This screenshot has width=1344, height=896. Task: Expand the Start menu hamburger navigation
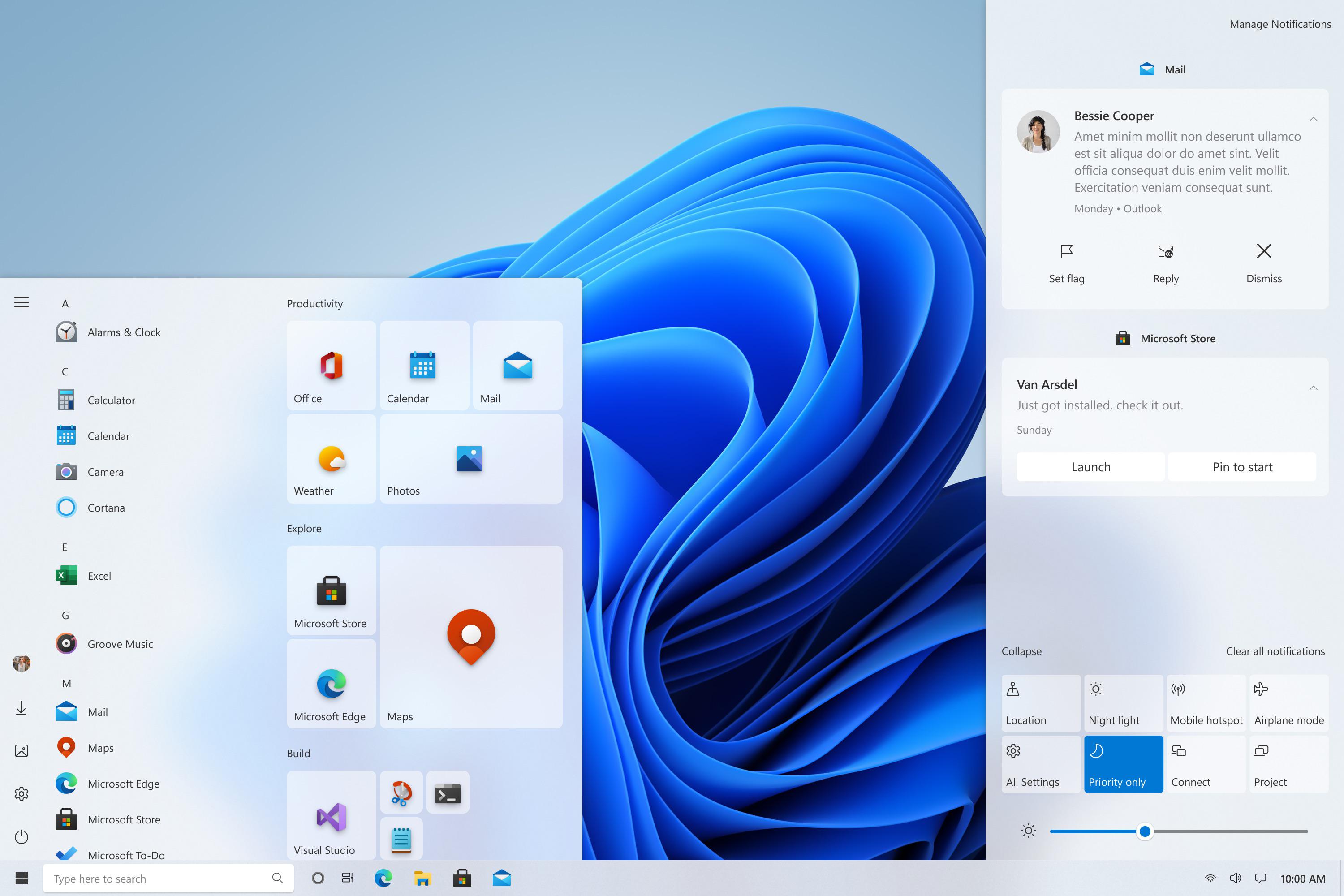pyautogui.click(x=21, y=302)
